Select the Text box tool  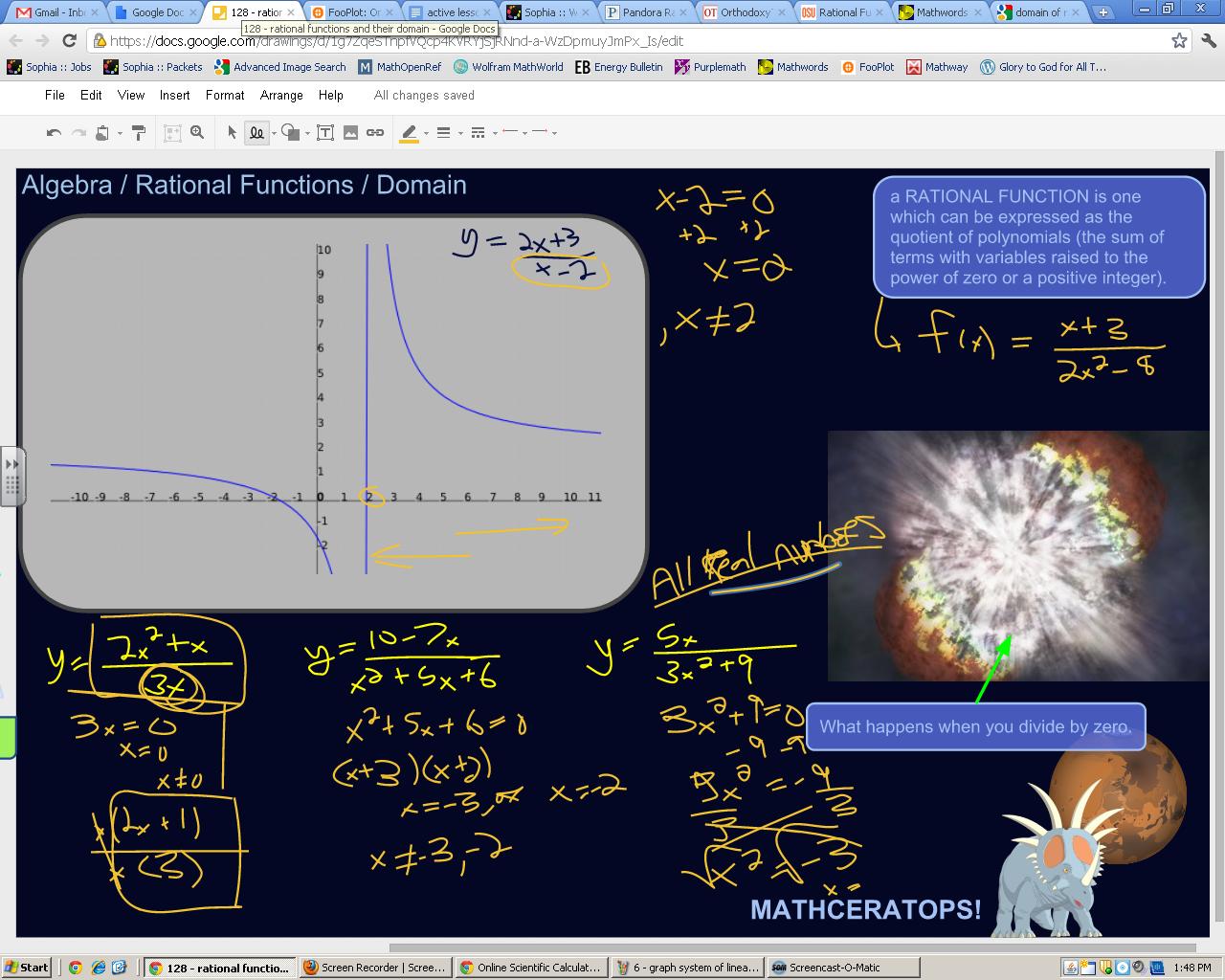pos(325,132)
